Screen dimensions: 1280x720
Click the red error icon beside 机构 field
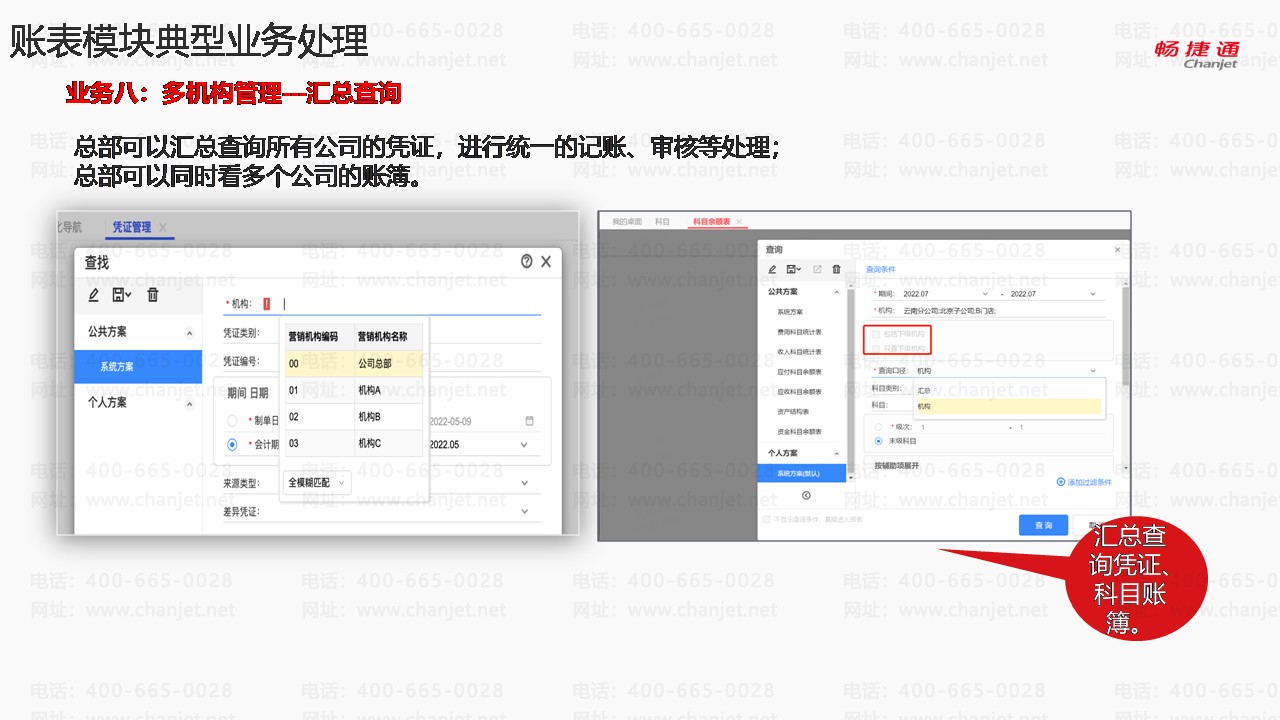click(267, 304)
